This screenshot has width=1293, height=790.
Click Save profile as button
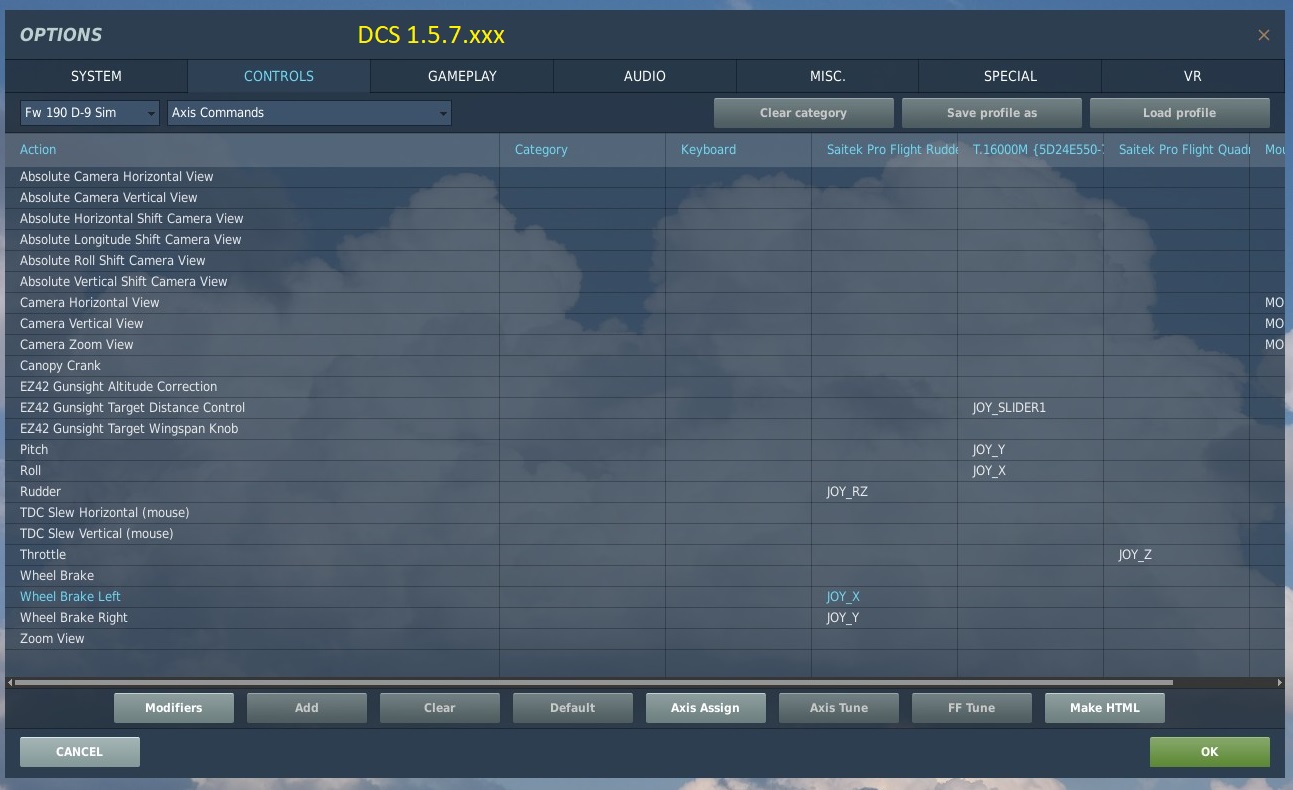[x=992, y=113]
